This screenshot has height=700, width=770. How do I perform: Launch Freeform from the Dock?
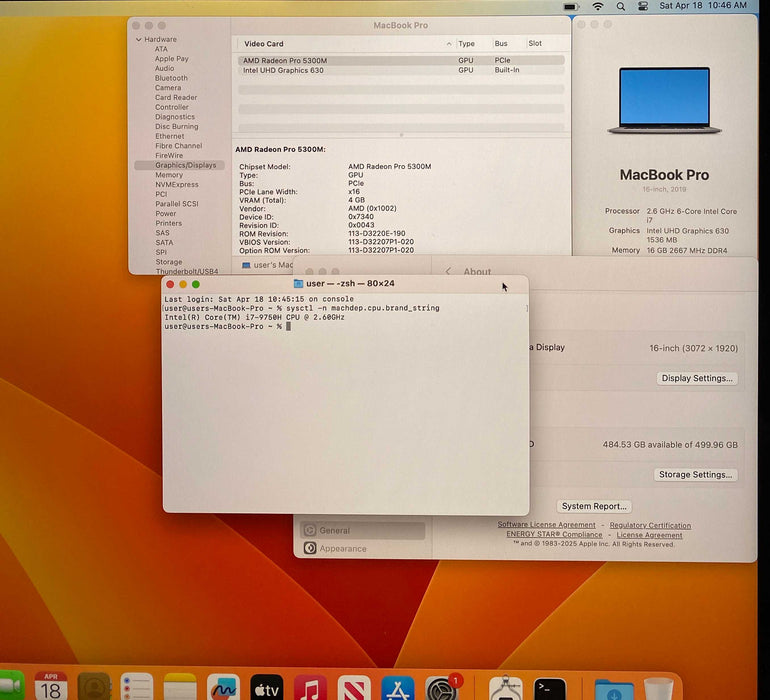223,687
